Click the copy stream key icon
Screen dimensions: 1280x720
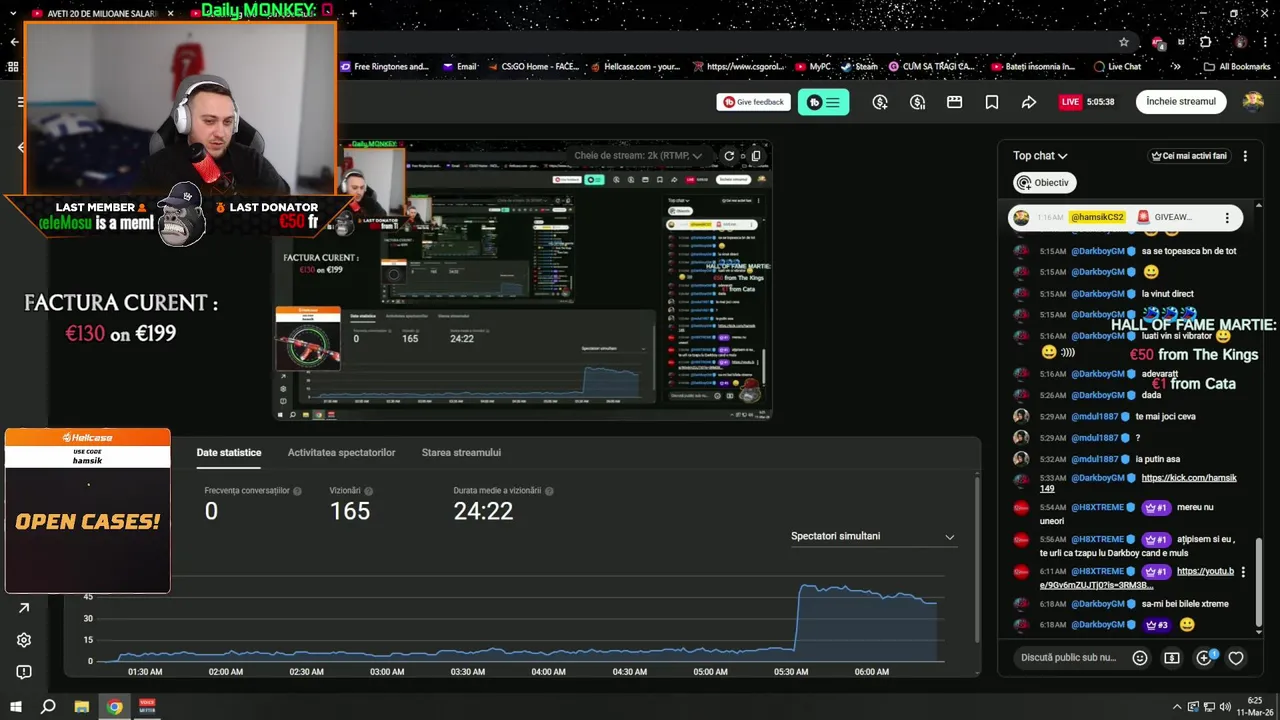(x=756, y=156)
